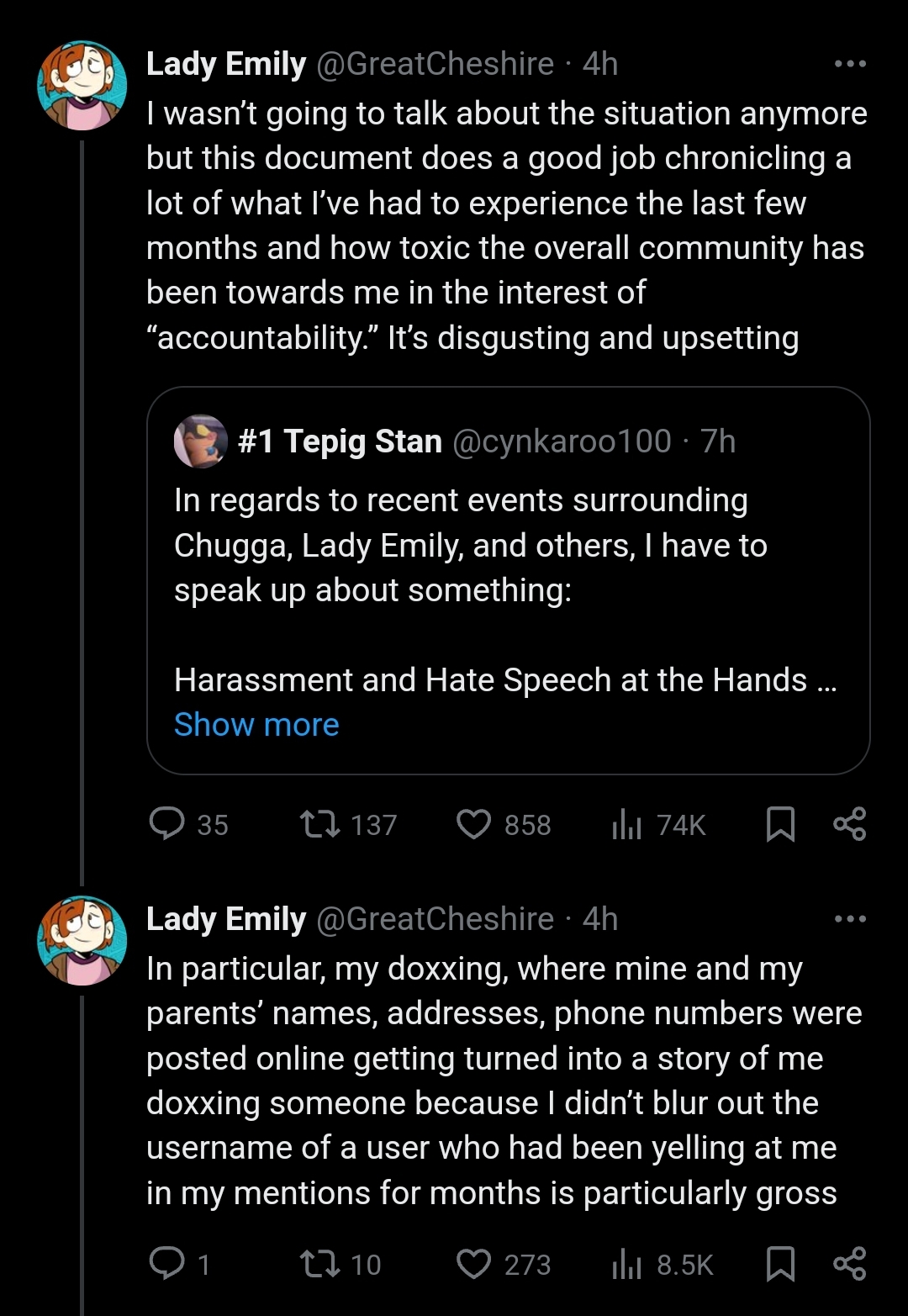The height and width of the screenshot is (1316, 908).
Task: Open Lady Emily's profile picture on first tweet
Action: [82, 86]
